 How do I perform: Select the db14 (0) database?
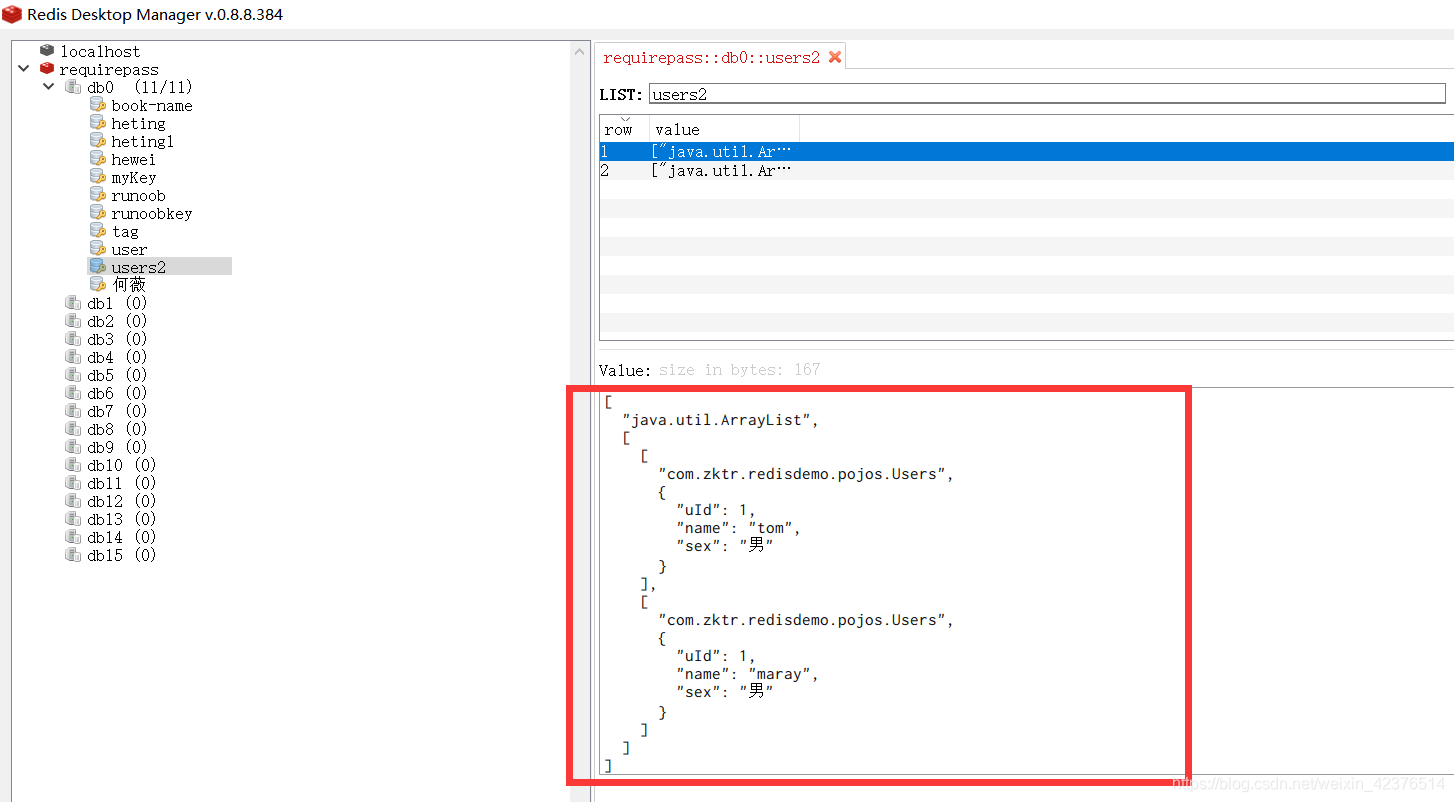(x=121, y=537)
